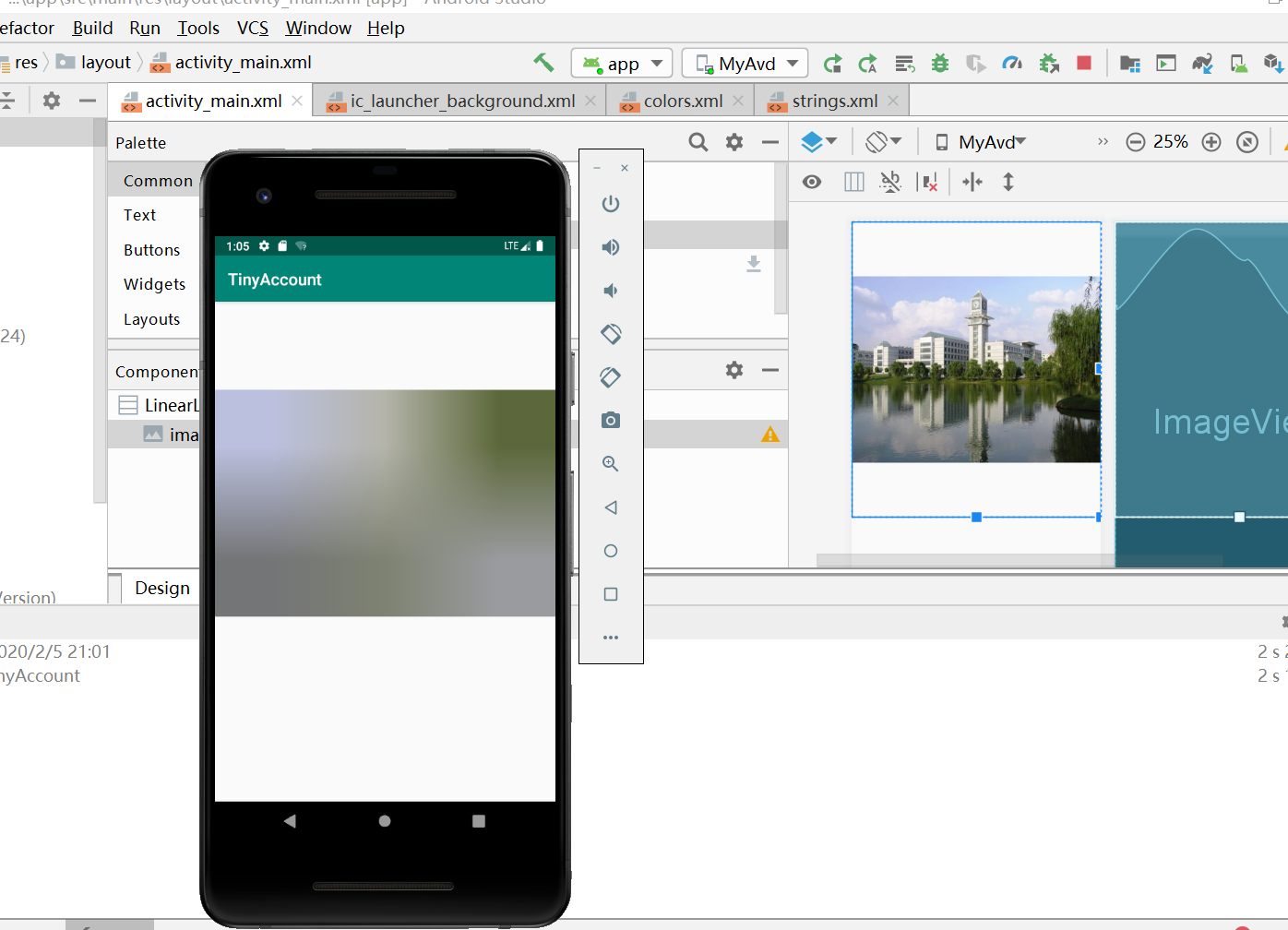Minimize the Palette panel
The height and width of the screenshot is (930, 1288).
[x=770, y=142]
